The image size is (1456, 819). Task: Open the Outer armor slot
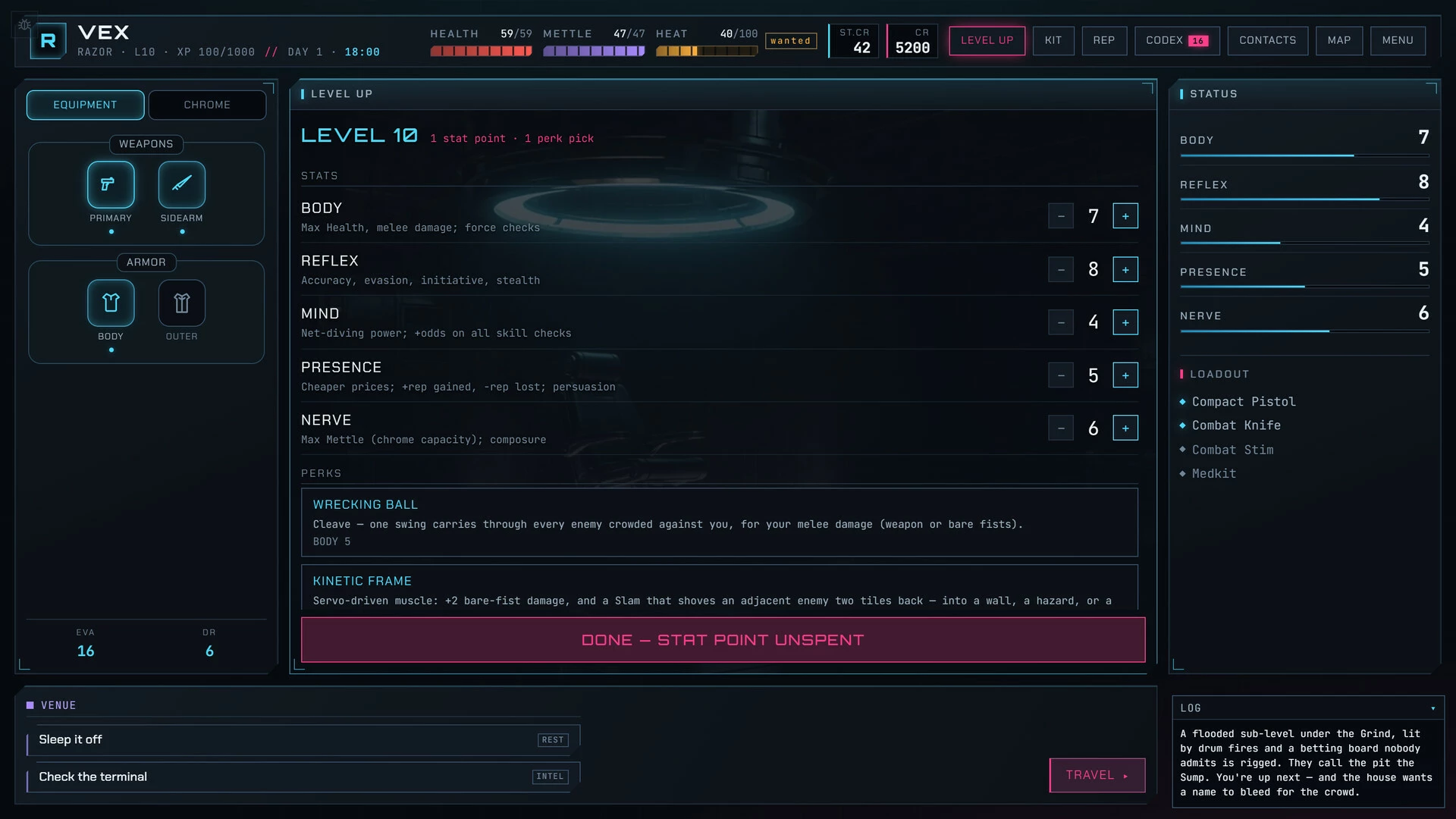click(x=182, y=303)
